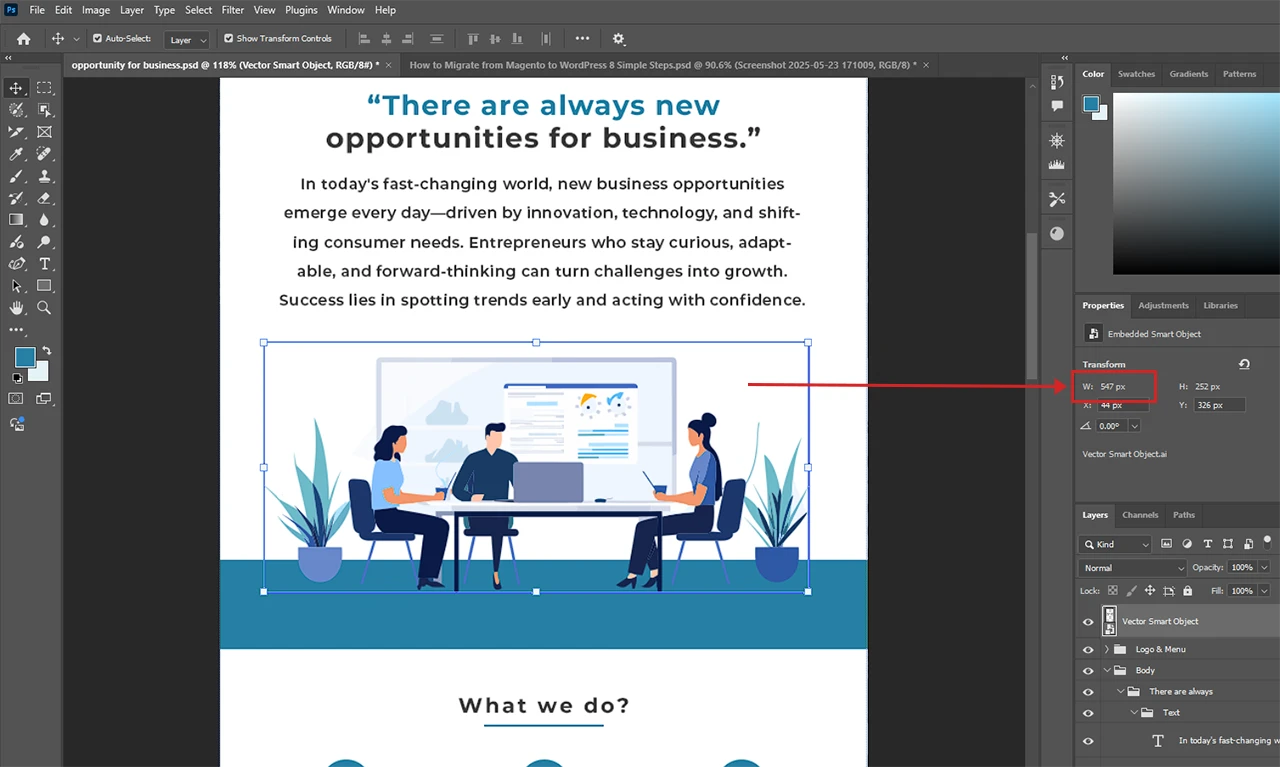
Task: Open the Layer auto-select dropdown
Action: (x=188, y=40)
